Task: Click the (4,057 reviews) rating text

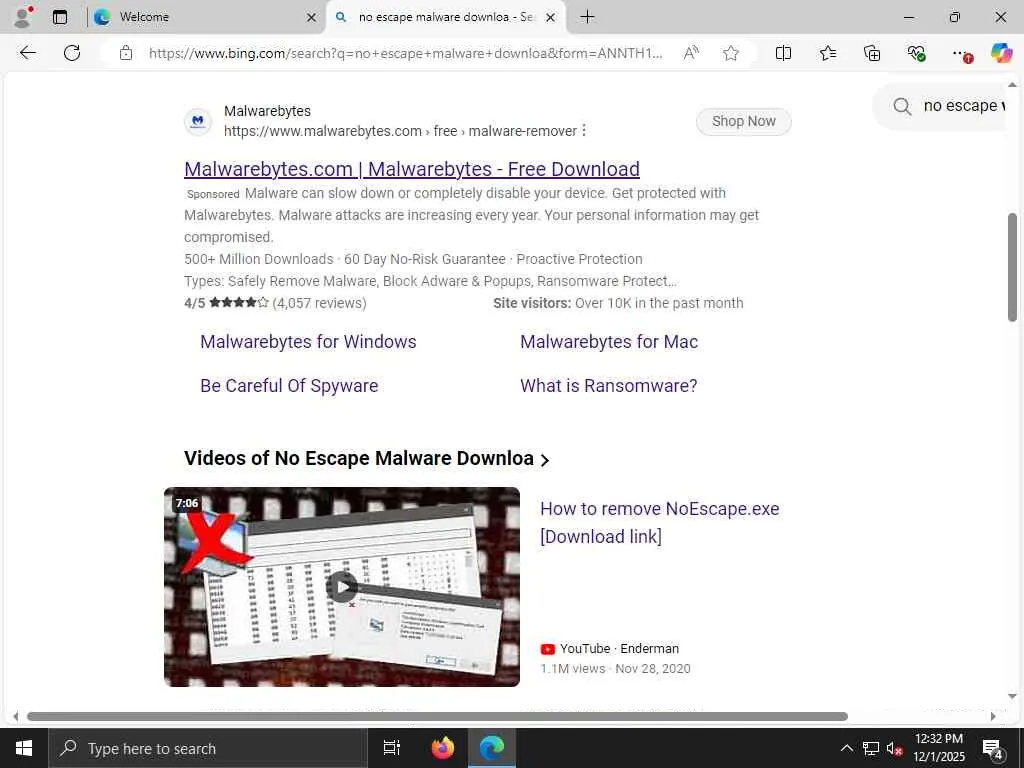Action: (319, 303)
